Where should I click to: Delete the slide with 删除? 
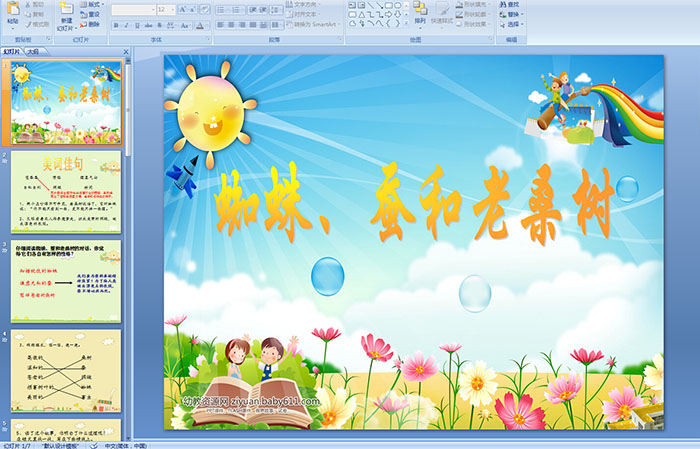[90, 24]
